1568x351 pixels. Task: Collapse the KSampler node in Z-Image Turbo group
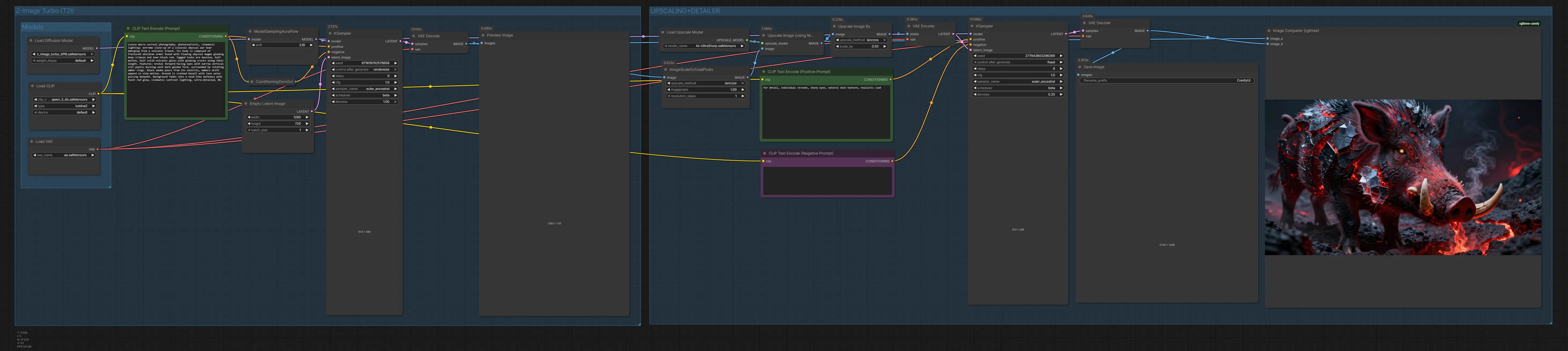pyautogui.click(x=330, y=34)
